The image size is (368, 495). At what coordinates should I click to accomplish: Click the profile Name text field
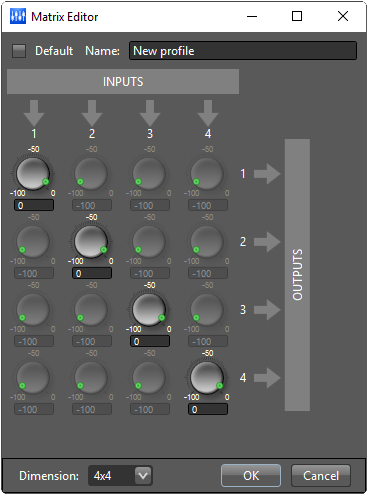point(243,51)
